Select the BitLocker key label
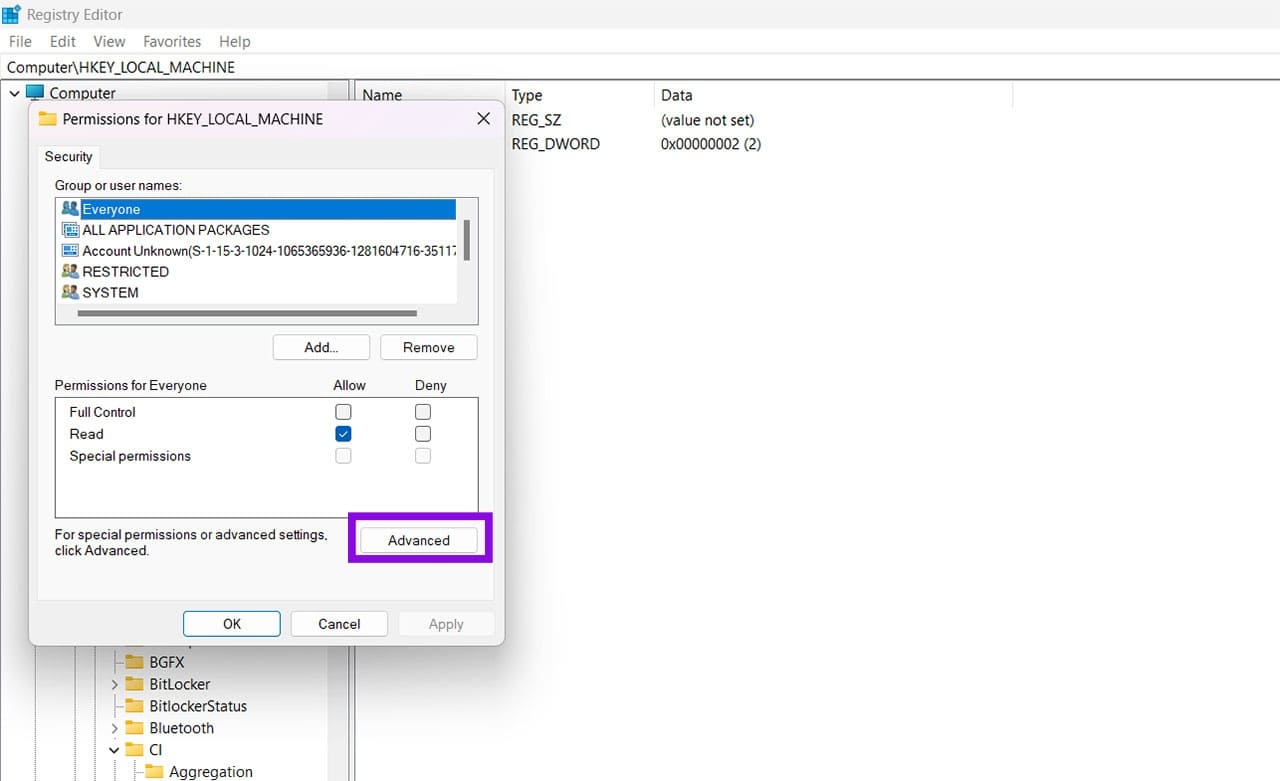 point(180,684)
